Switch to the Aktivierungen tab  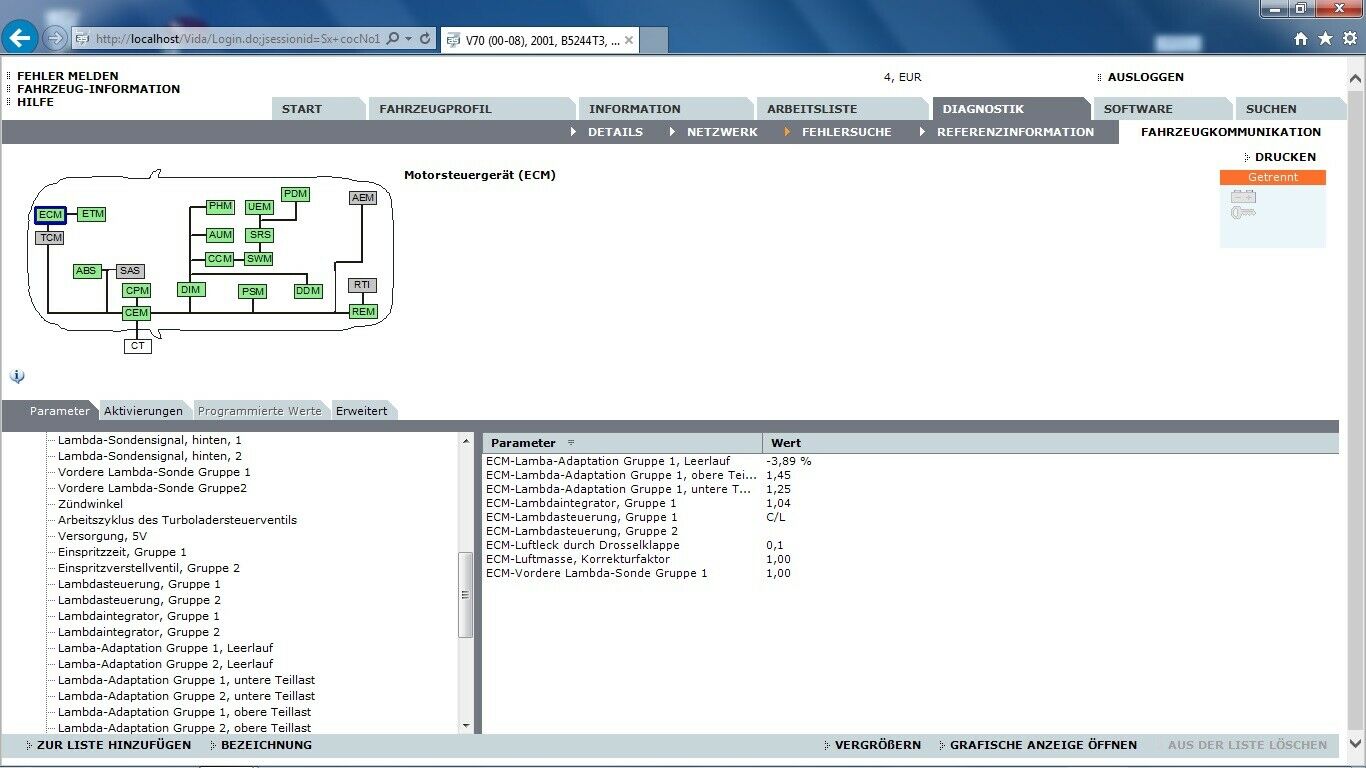coord(143,411)
